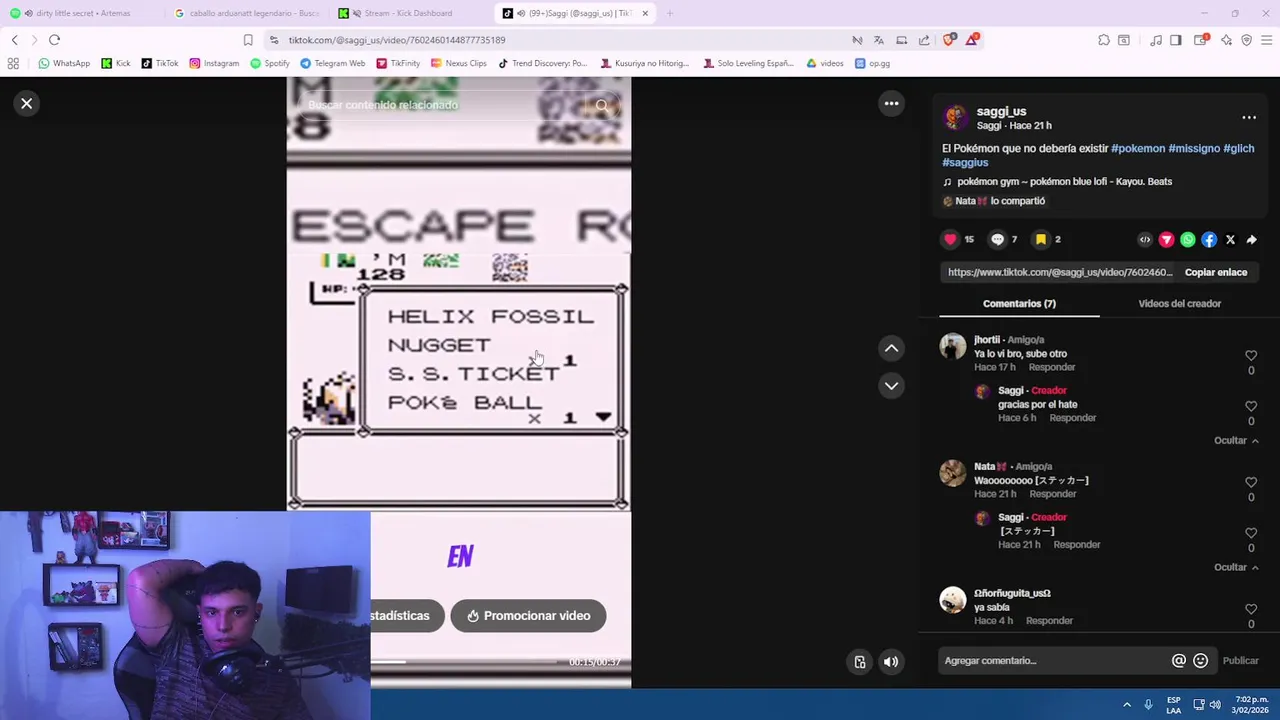Screen dimensions: 1280x720
Task: Open browser extensions puzzle icon
Action: tap(1104, 40)
